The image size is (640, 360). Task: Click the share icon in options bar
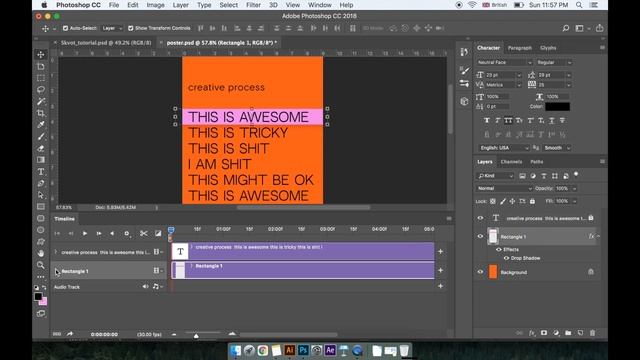click(599, 28)
